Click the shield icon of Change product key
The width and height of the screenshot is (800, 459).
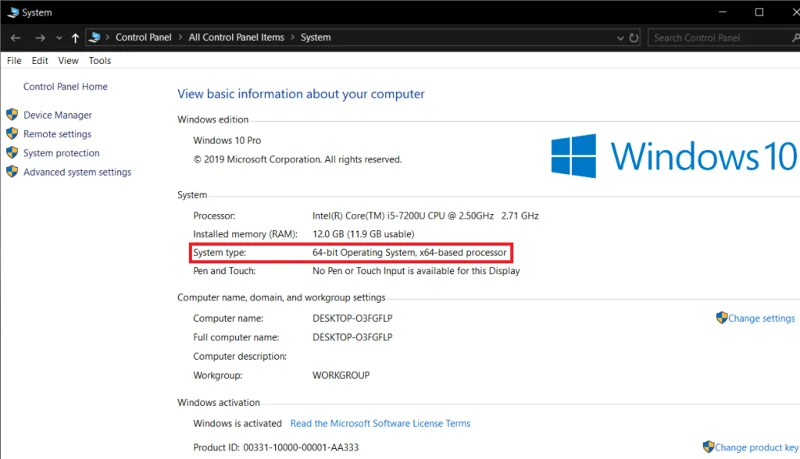(x=708, y=447)
